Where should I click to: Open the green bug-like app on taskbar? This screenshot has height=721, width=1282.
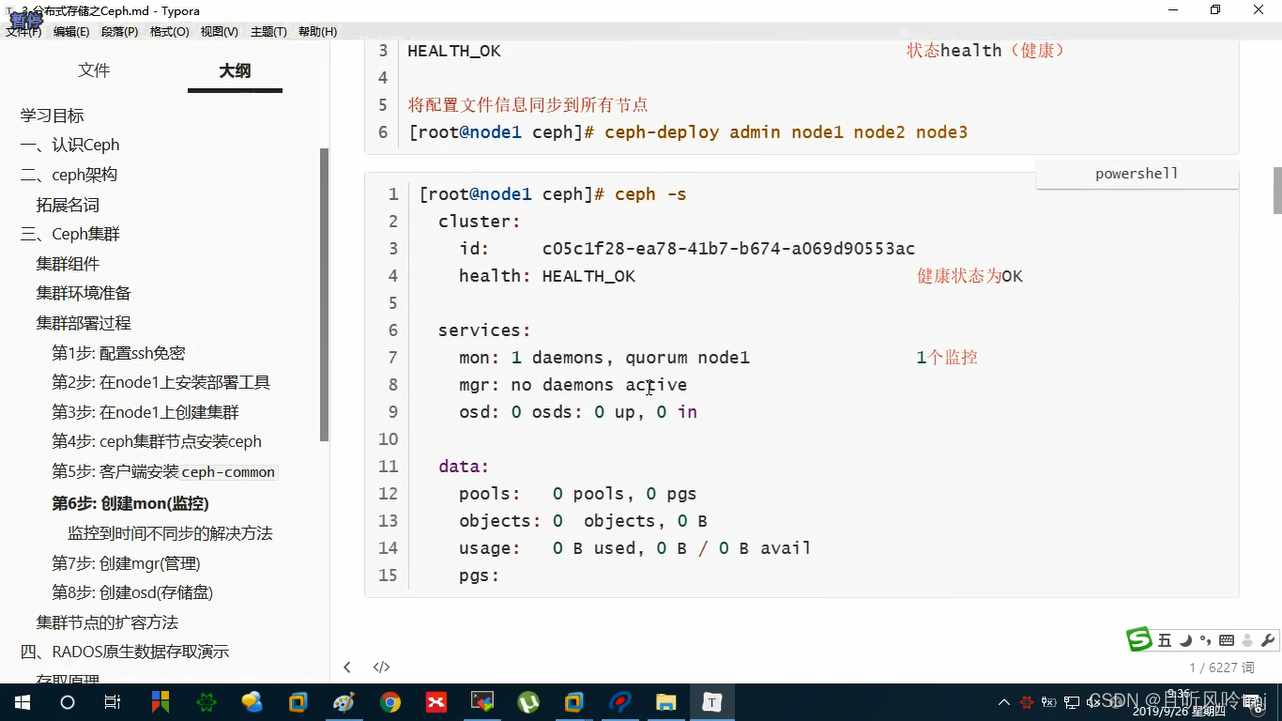(206, 702)
